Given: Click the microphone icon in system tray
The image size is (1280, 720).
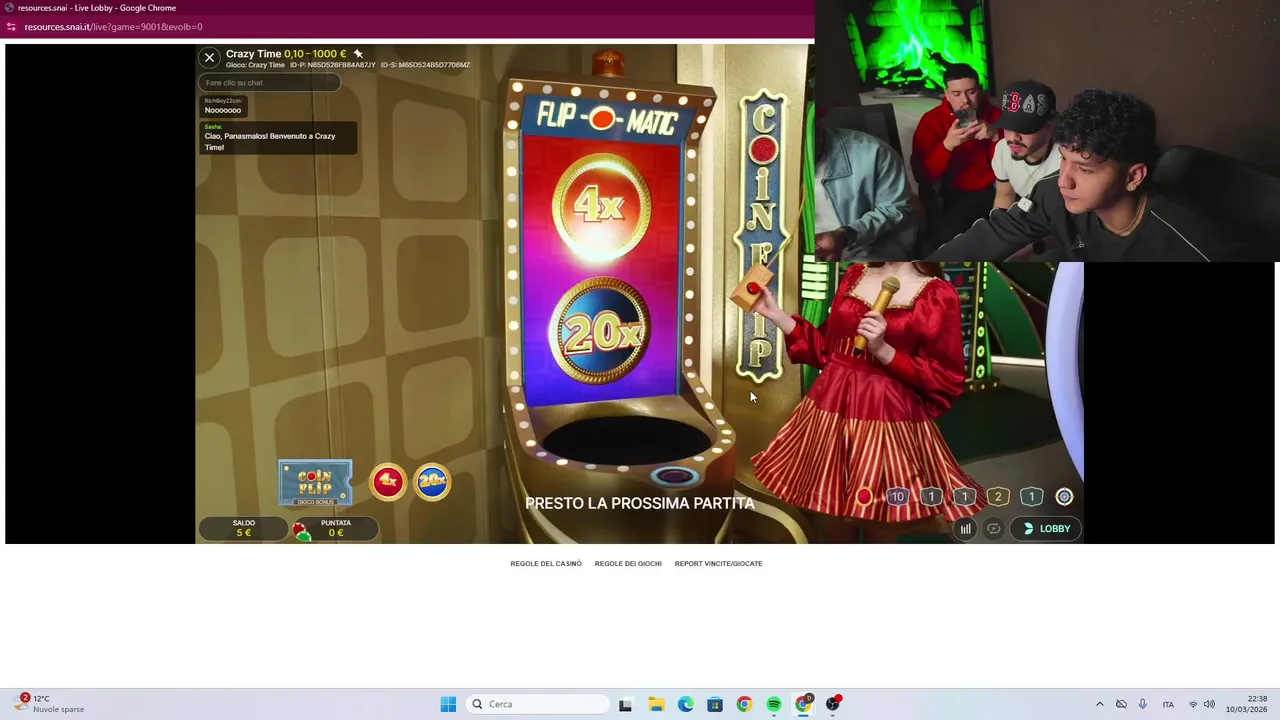Looking at the screenshot, I should [x=1142, y=704].
